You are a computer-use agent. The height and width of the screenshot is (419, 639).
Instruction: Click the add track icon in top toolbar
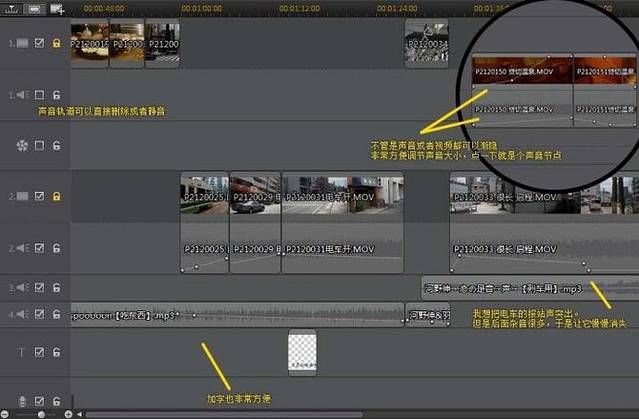[x=57, y=9]
